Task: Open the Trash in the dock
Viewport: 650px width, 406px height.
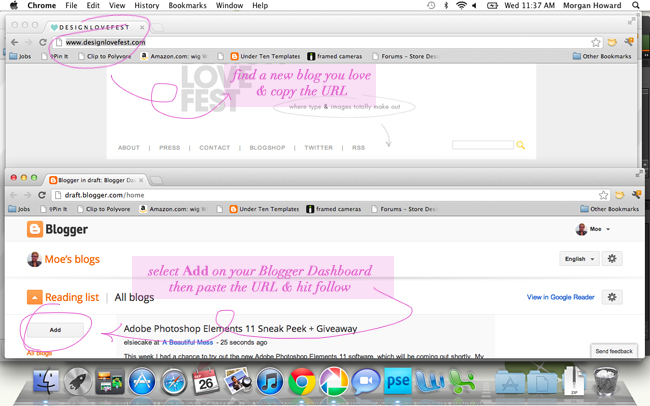Action: click(606, 381)
